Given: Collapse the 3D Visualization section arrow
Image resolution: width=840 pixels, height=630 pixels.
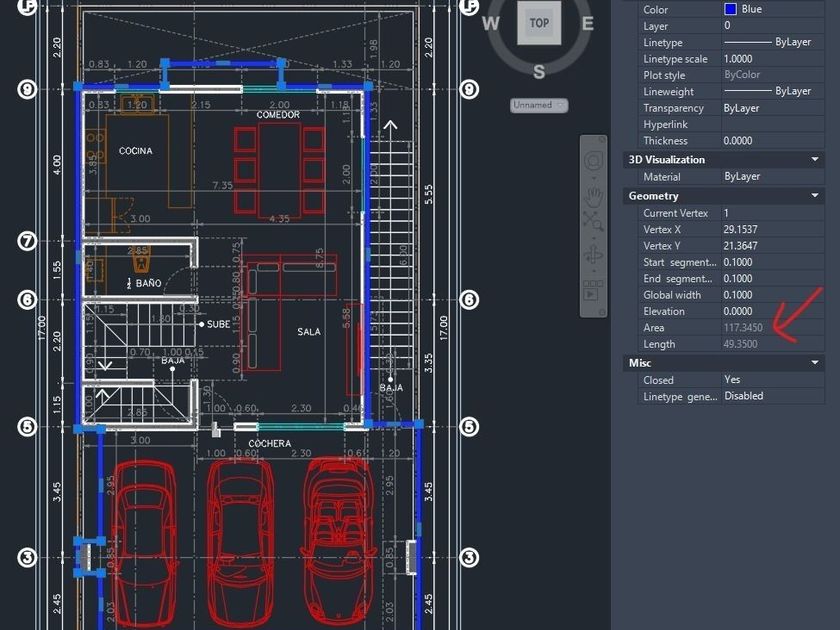Looking at the screenshot, I should pyautogui.click(x=815, y=160).
